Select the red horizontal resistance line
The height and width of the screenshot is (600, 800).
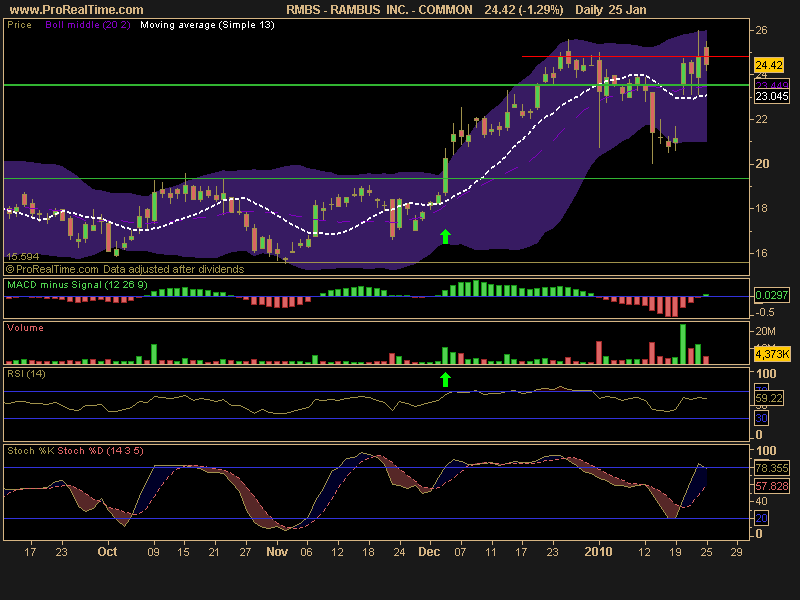(x=635, y=56)
